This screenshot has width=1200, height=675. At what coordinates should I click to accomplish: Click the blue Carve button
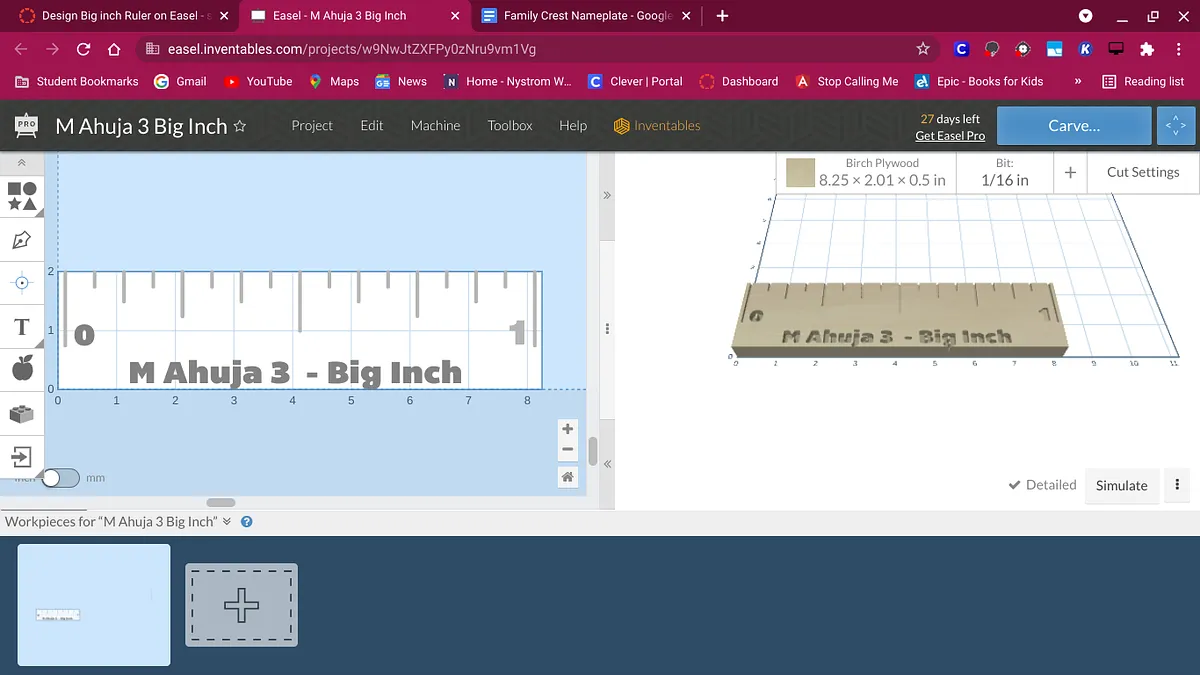pyautogui.click(x=1073, y=126)
